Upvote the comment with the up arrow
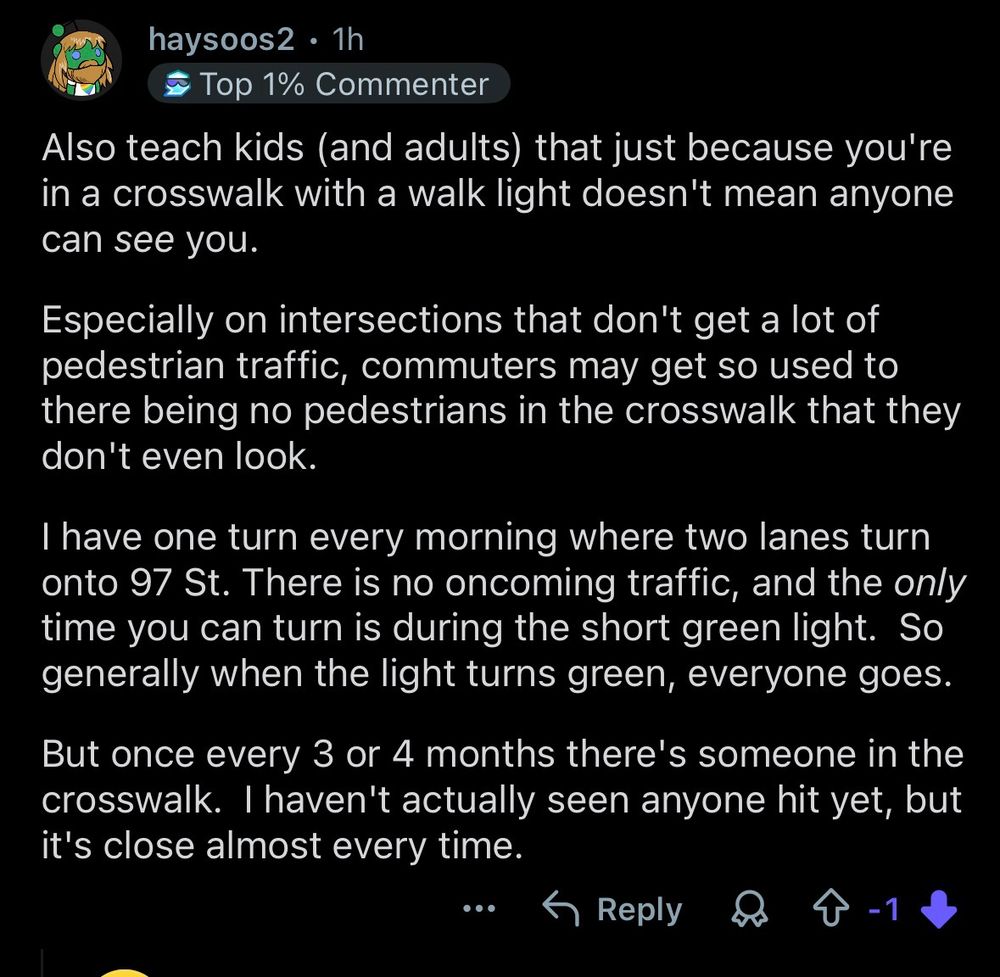Viewport: 1000px width, 977px height. [831, 908]
